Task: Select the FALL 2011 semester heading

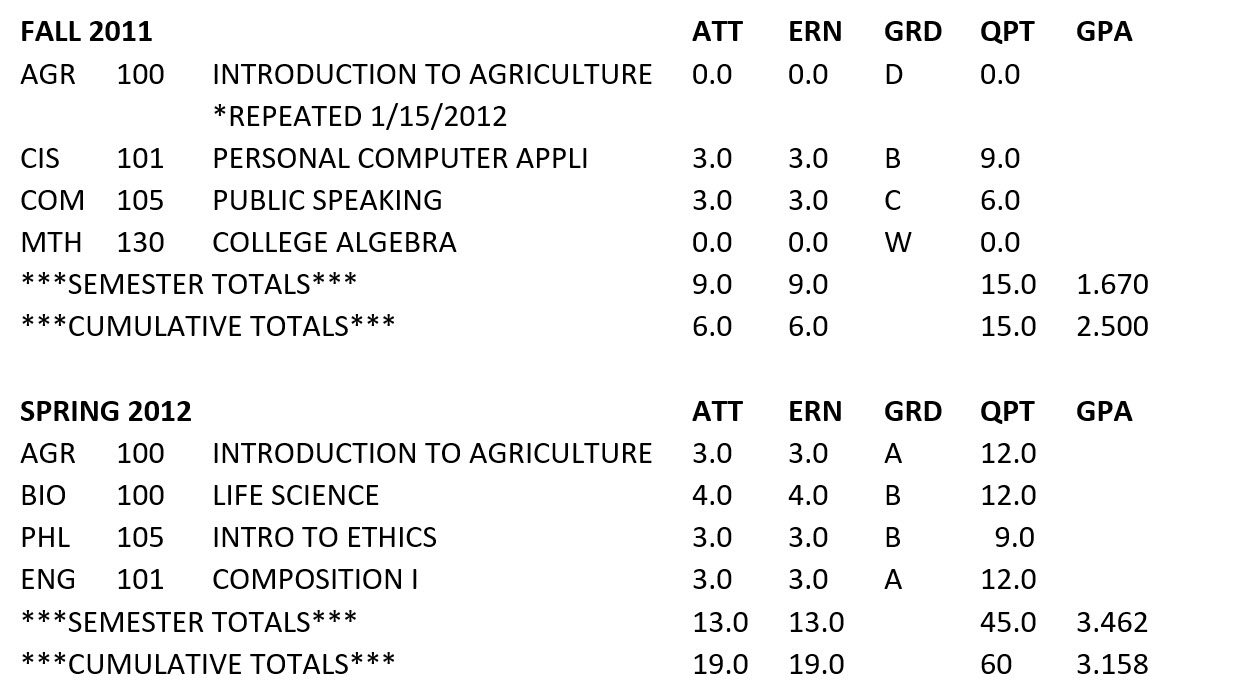Action: click(x=86, y=32)
